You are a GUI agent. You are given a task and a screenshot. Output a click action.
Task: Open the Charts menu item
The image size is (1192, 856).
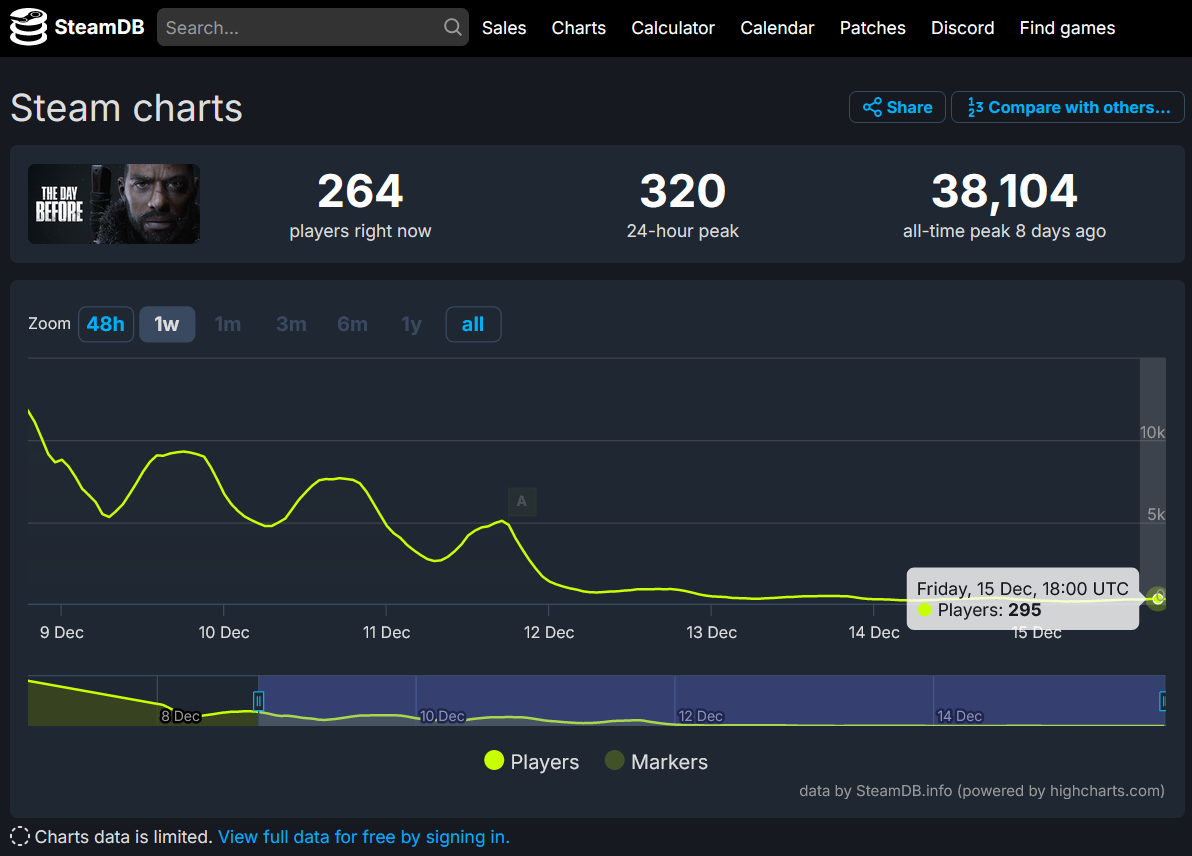pos(579,28)
